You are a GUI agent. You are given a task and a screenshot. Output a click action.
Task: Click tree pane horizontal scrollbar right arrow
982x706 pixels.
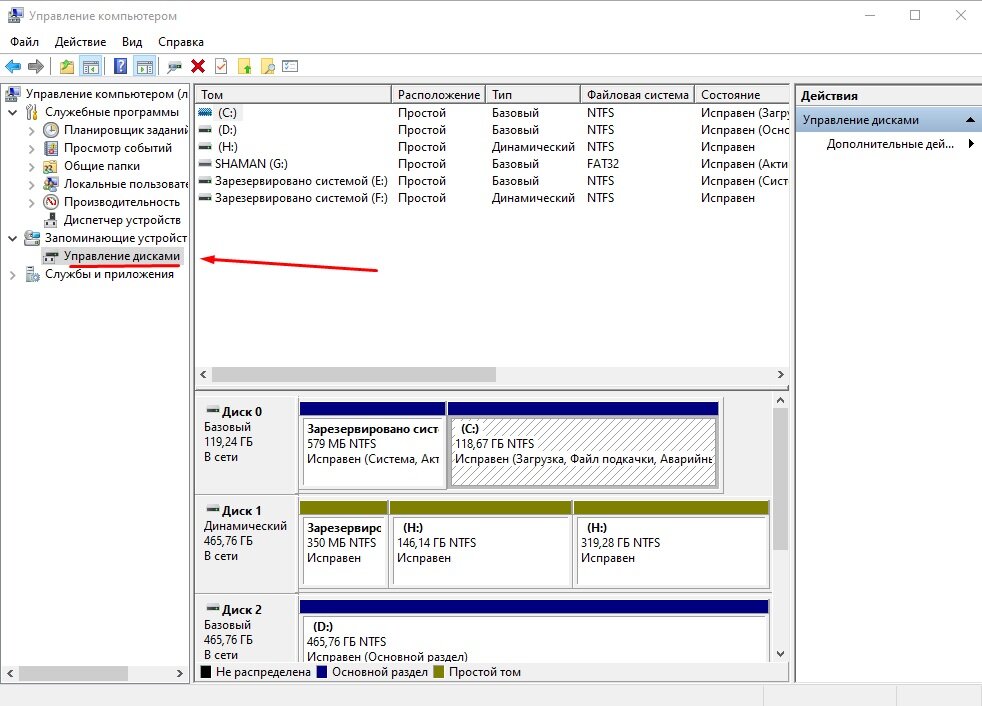pyautogui.click(x=180, y=673)
